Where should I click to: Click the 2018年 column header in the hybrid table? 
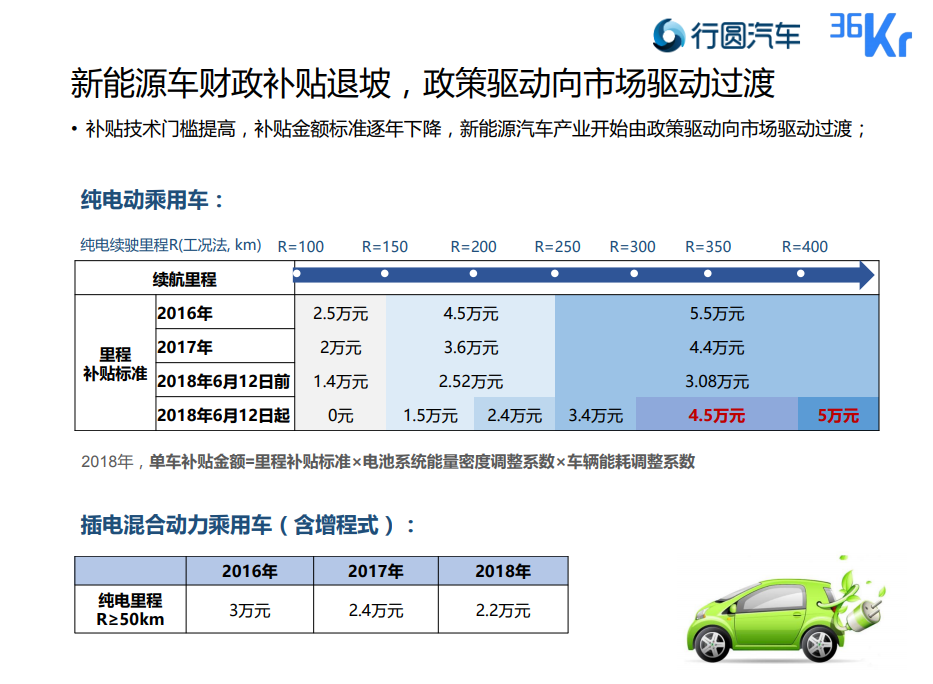(x=503, y=571)
